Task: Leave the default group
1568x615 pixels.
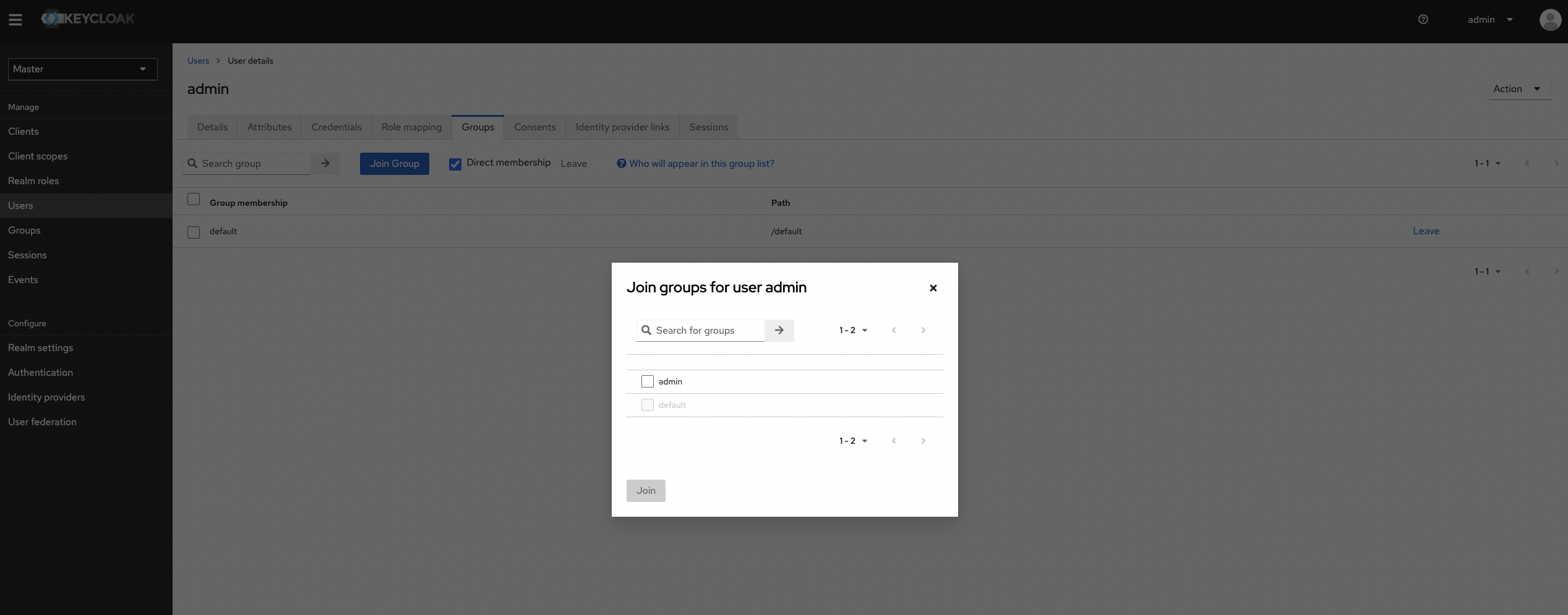Action: pos(1426,231)
